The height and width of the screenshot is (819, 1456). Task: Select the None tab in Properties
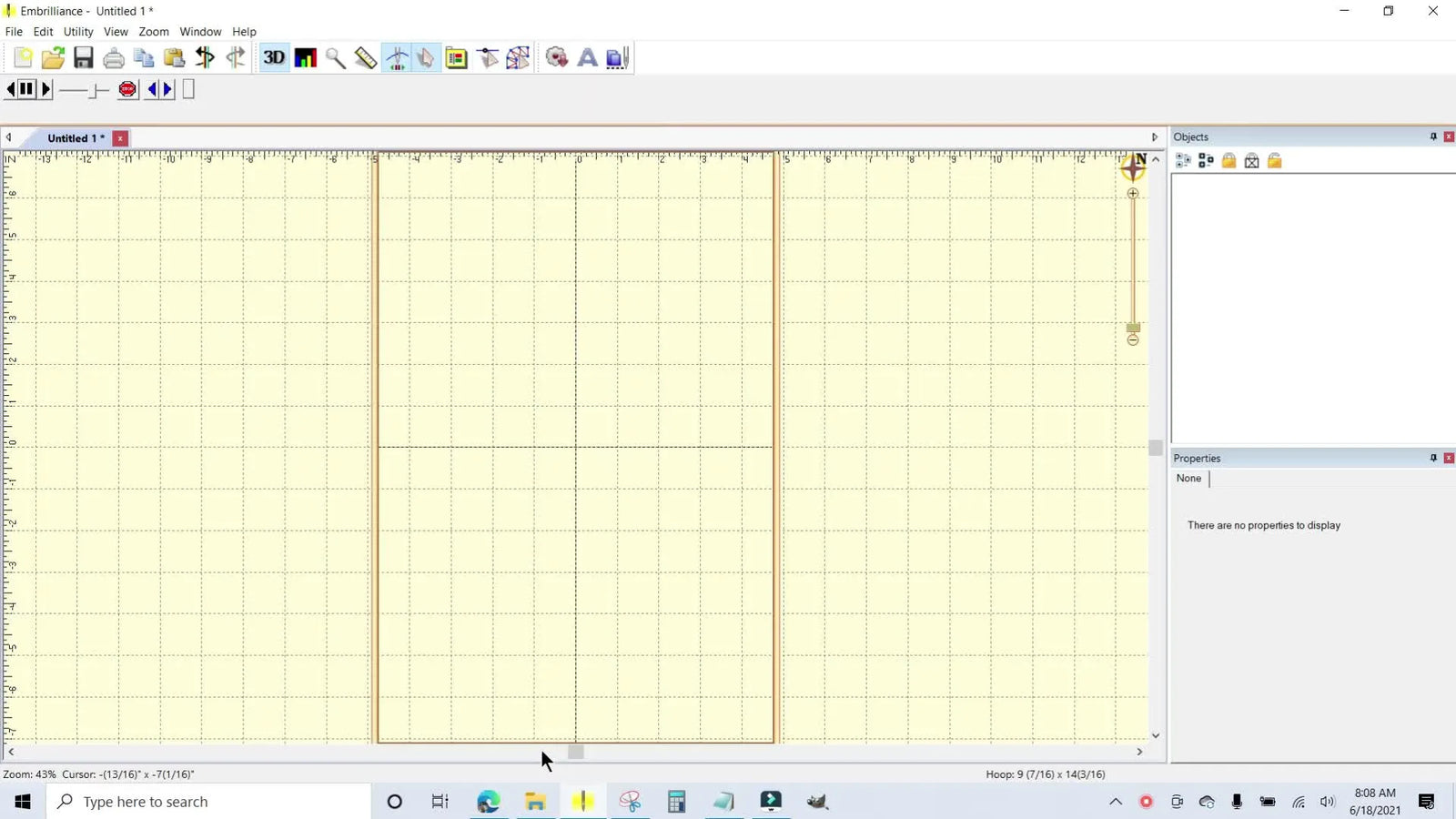(x=1188, y=479)
